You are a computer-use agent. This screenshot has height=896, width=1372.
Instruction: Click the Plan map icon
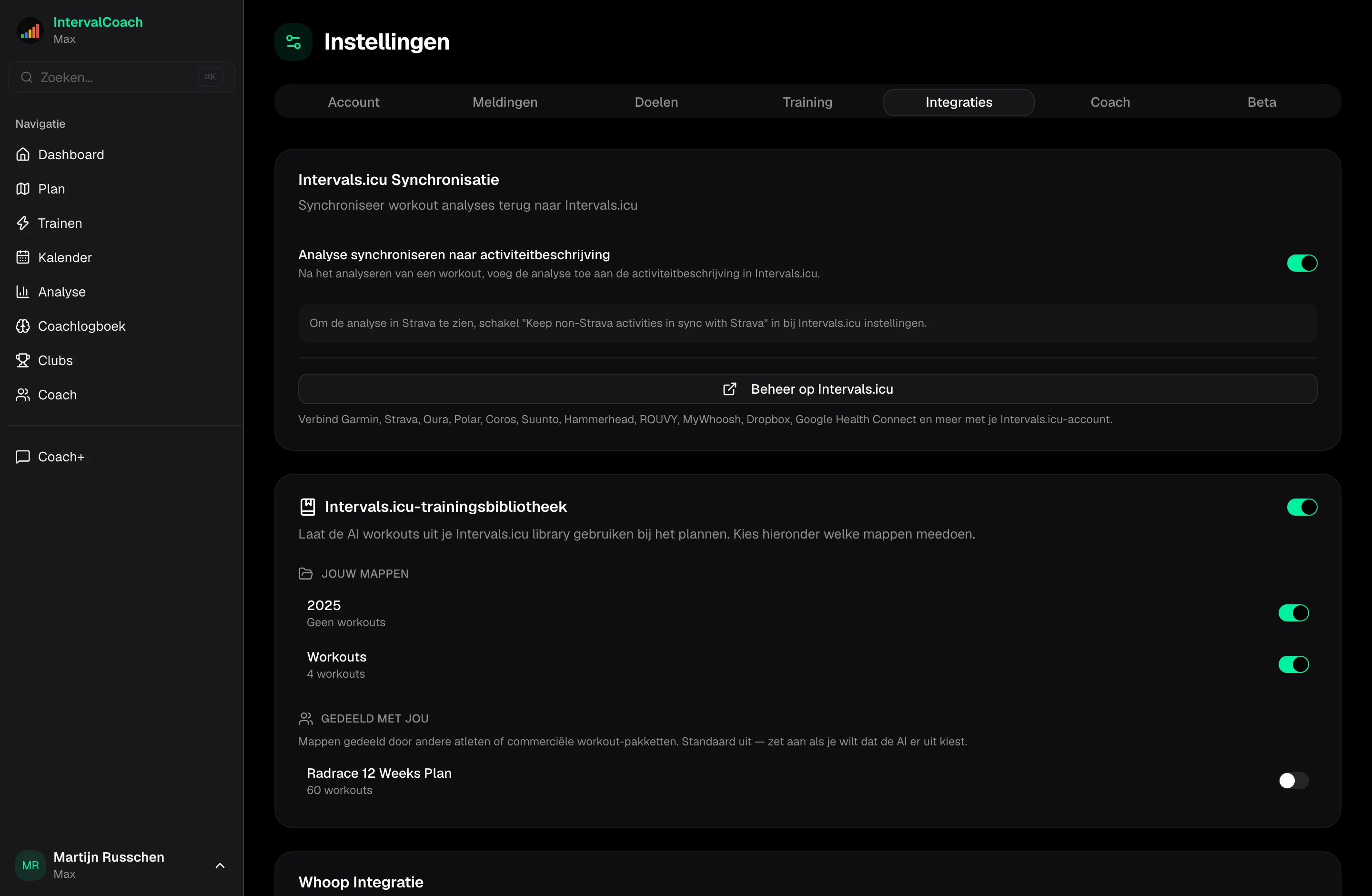[23, 189]
